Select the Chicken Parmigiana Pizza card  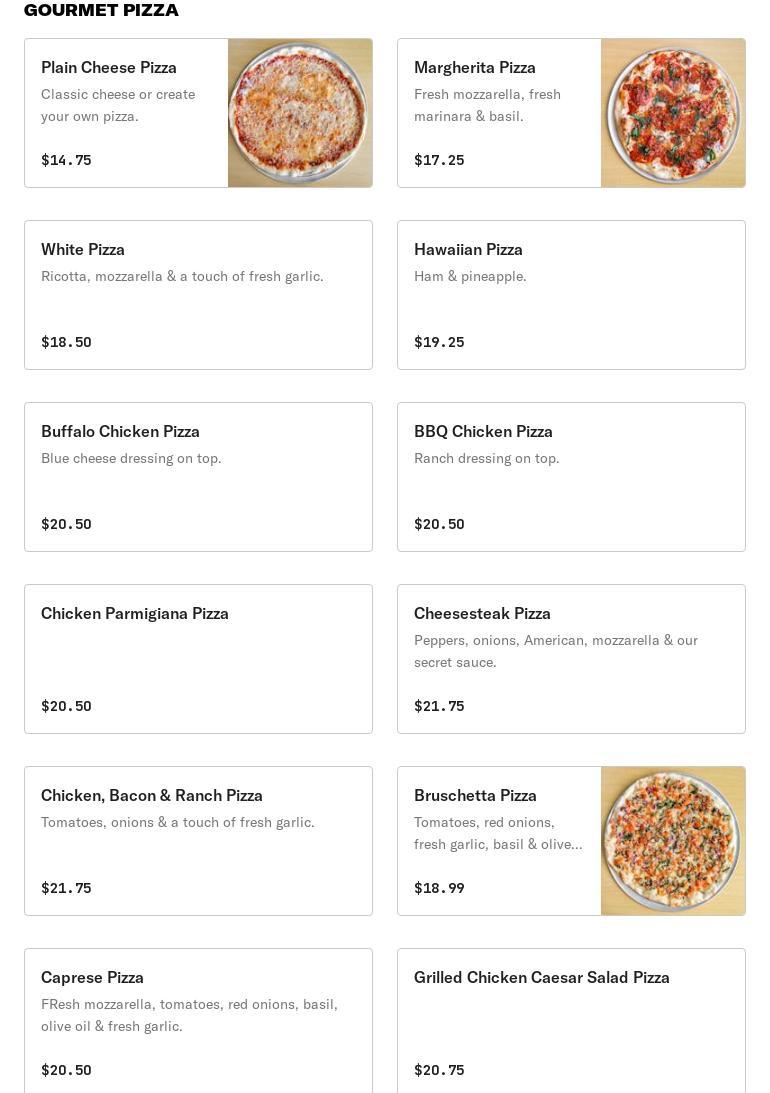pos(198,659)
